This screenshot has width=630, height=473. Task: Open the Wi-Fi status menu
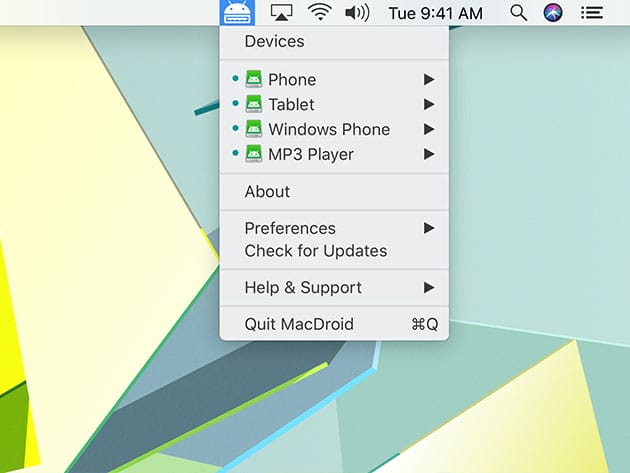pos(319,13)
